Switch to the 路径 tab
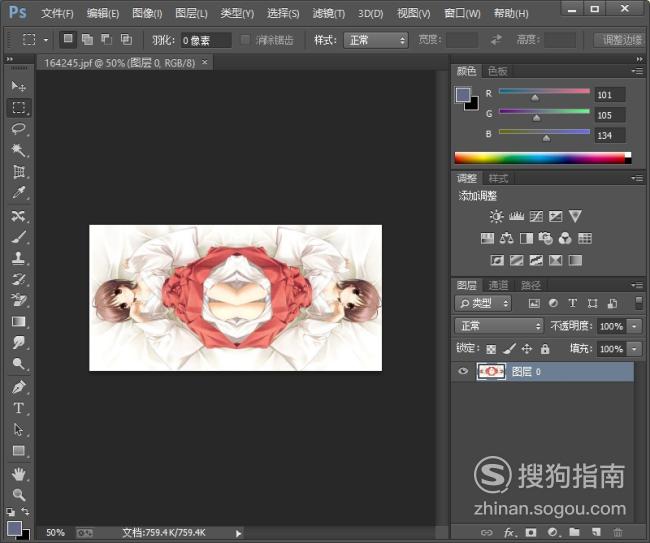650x543 pixels. [x=531, y=285]
